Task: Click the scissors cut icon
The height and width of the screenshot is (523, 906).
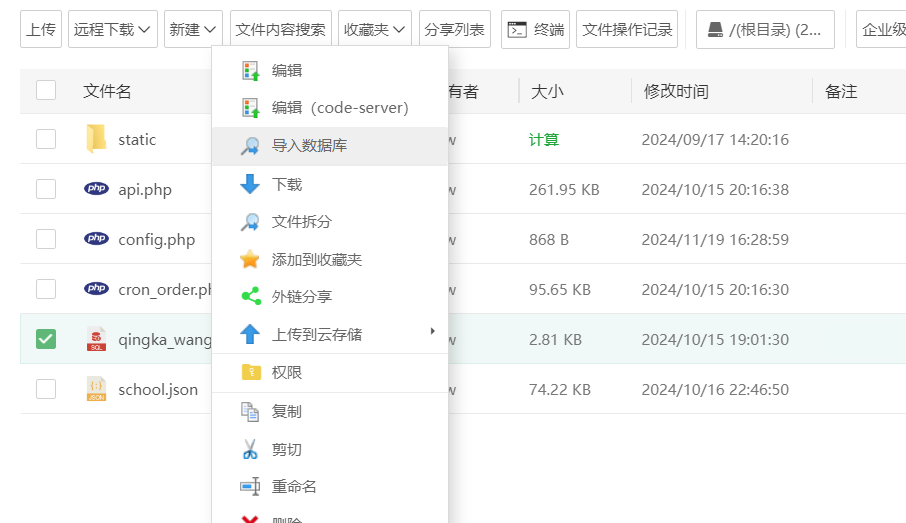Action: [x=250, y=449]
